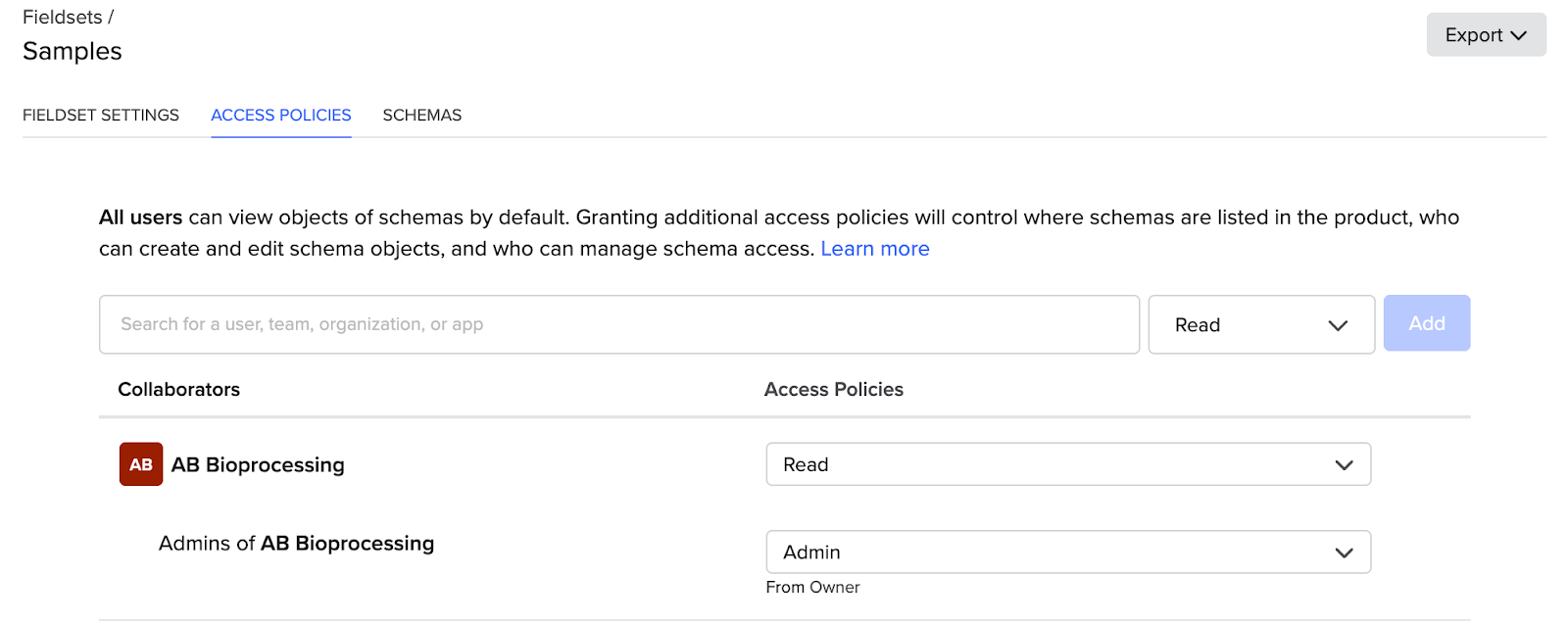
Task: Expand the permission dropdown next to Add
Action: point(1260,324)
